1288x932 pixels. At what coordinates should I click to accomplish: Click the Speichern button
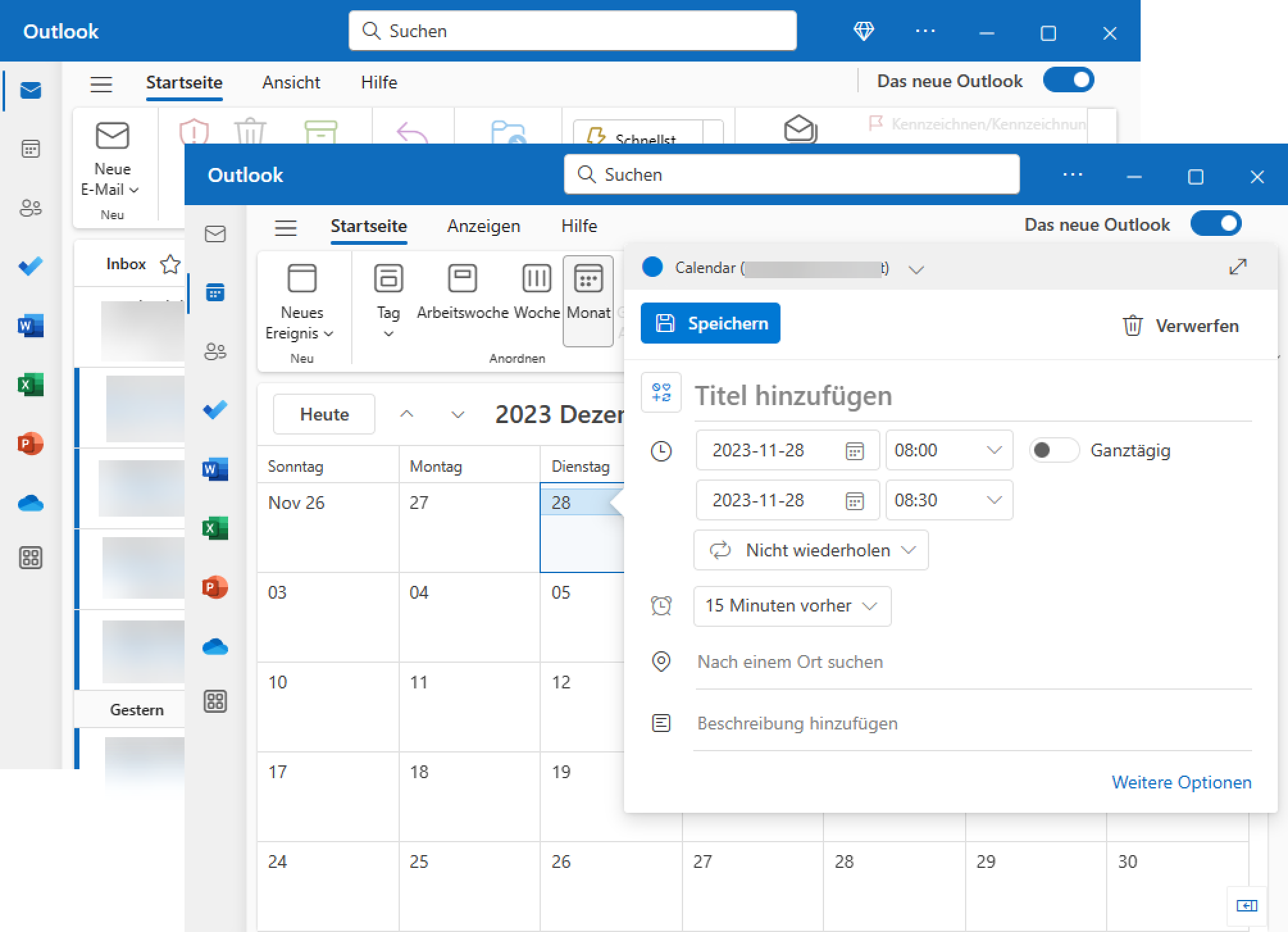click(710, 324)
